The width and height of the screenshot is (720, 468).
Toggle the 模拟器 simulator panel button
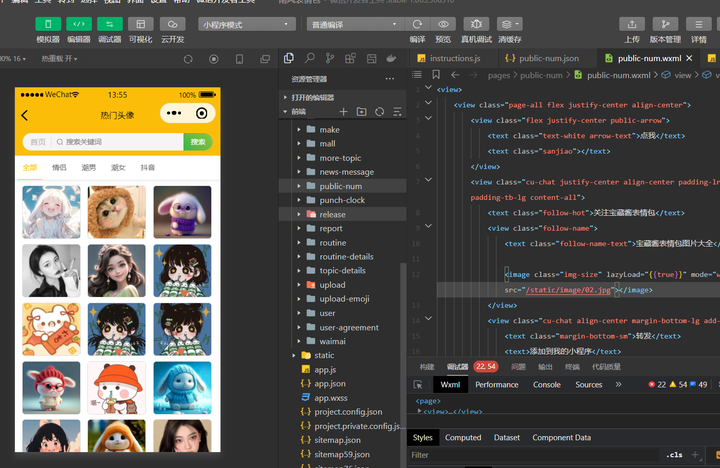(x=48, y=23)
